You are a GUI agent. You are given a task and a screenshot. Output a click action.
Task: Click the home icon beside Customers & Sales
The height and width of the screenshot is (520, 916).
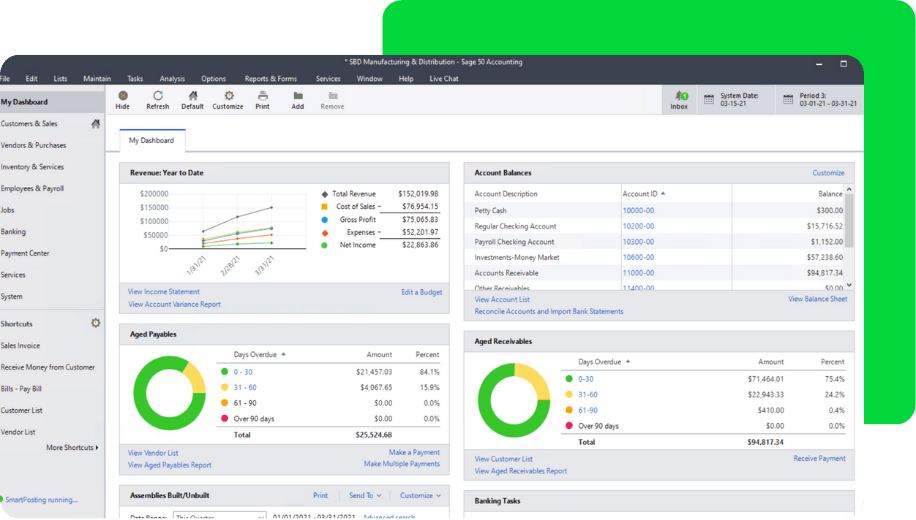[x=96, y=124]
